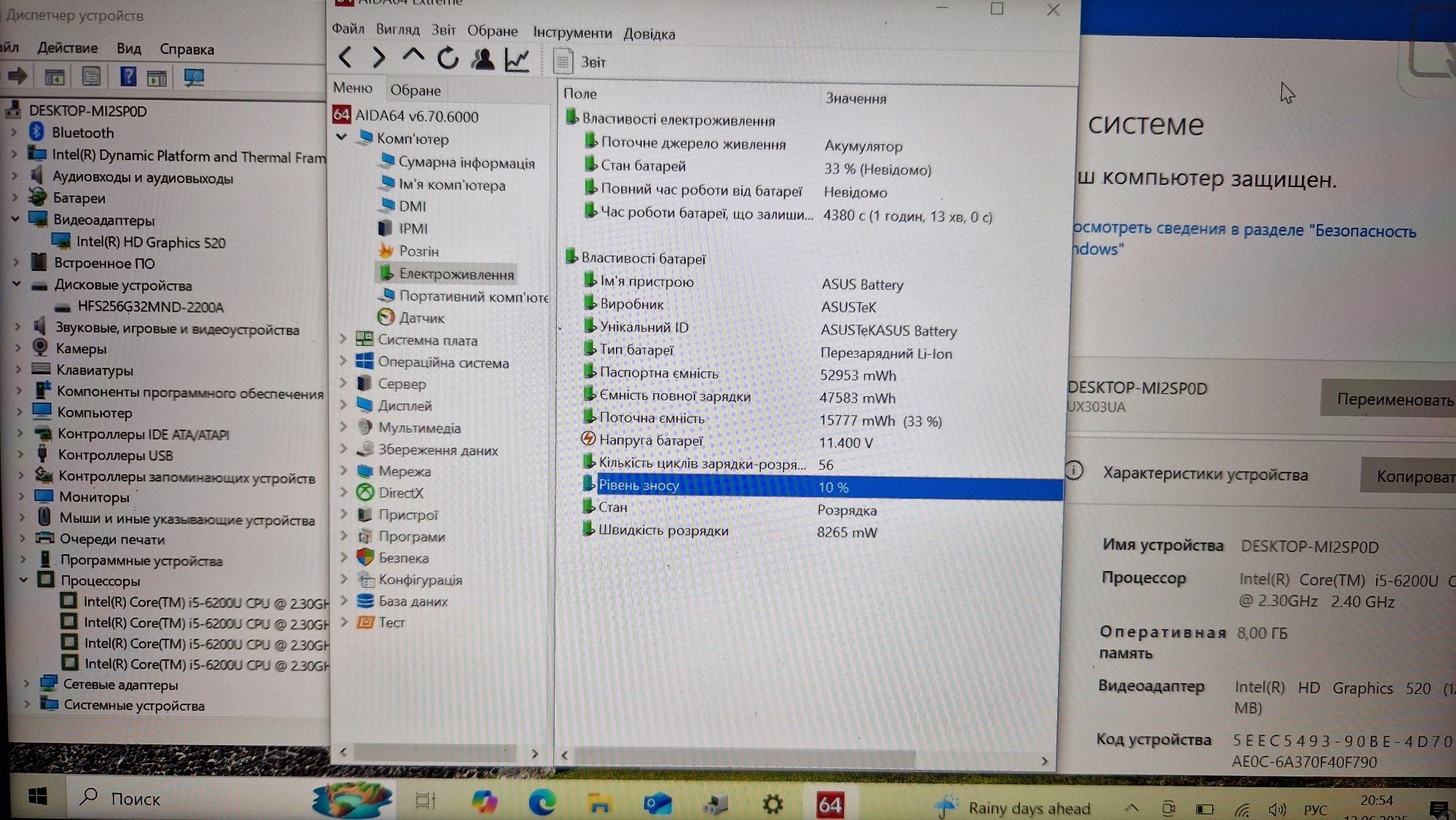Click the AIDA64 Back navigation arrow
Screen dimensions: 1456x820
click(346, 57)
